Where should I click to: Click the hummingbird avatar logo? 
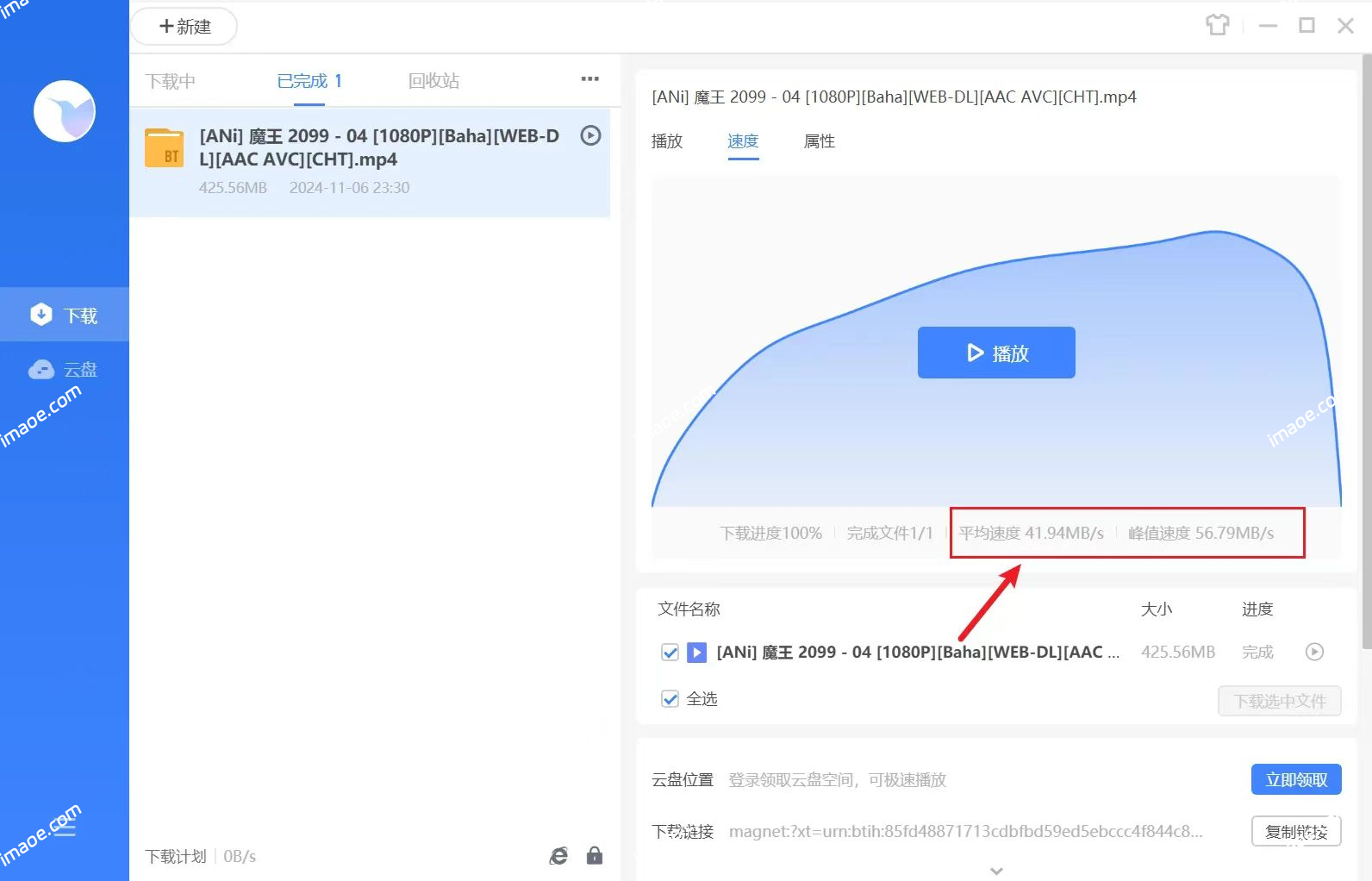click(x=65, y=111)
